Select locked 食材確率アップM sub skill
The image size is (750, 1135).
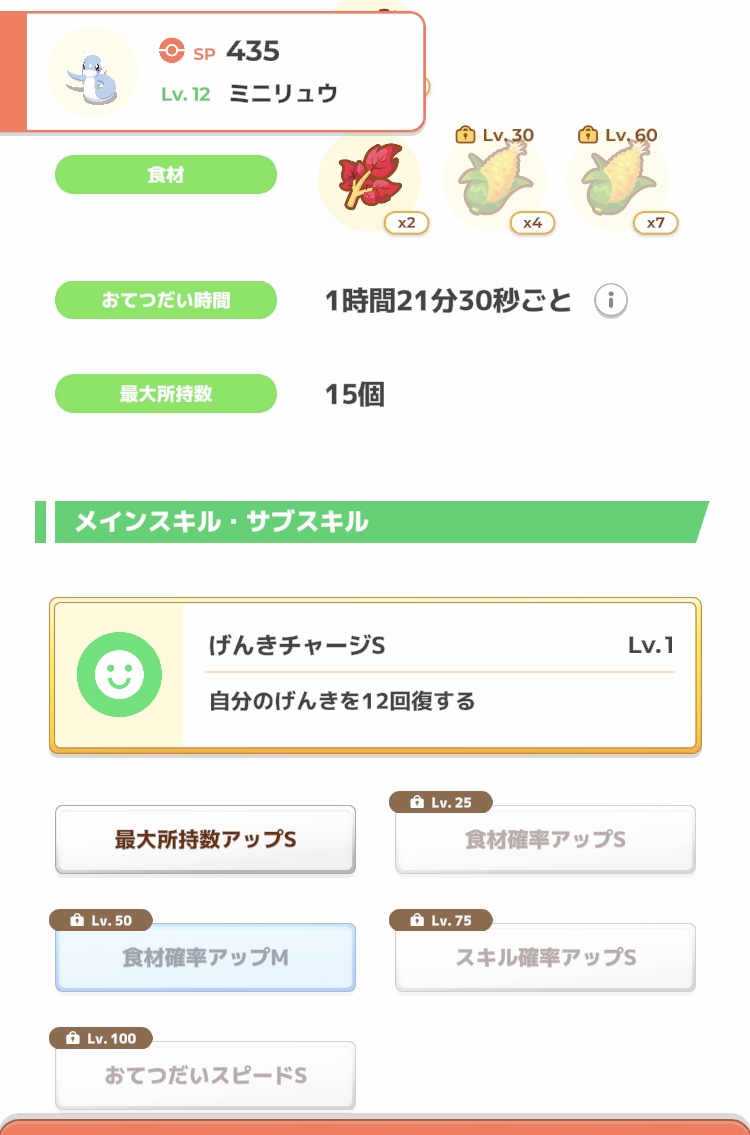click(206, 957)
